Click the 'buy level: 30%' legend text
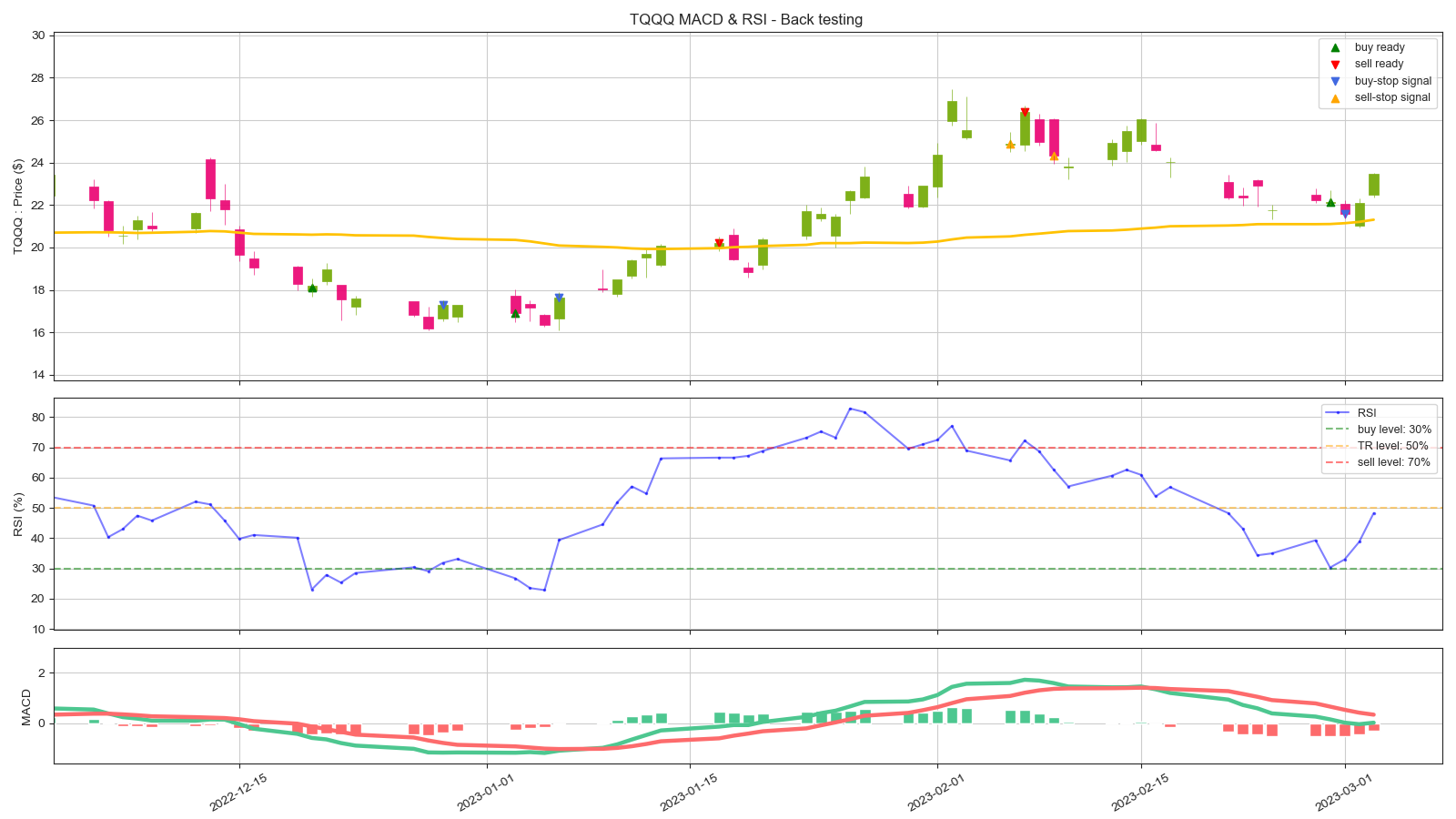Viewport: 1456px width, 819px height. pos(1394,430)
